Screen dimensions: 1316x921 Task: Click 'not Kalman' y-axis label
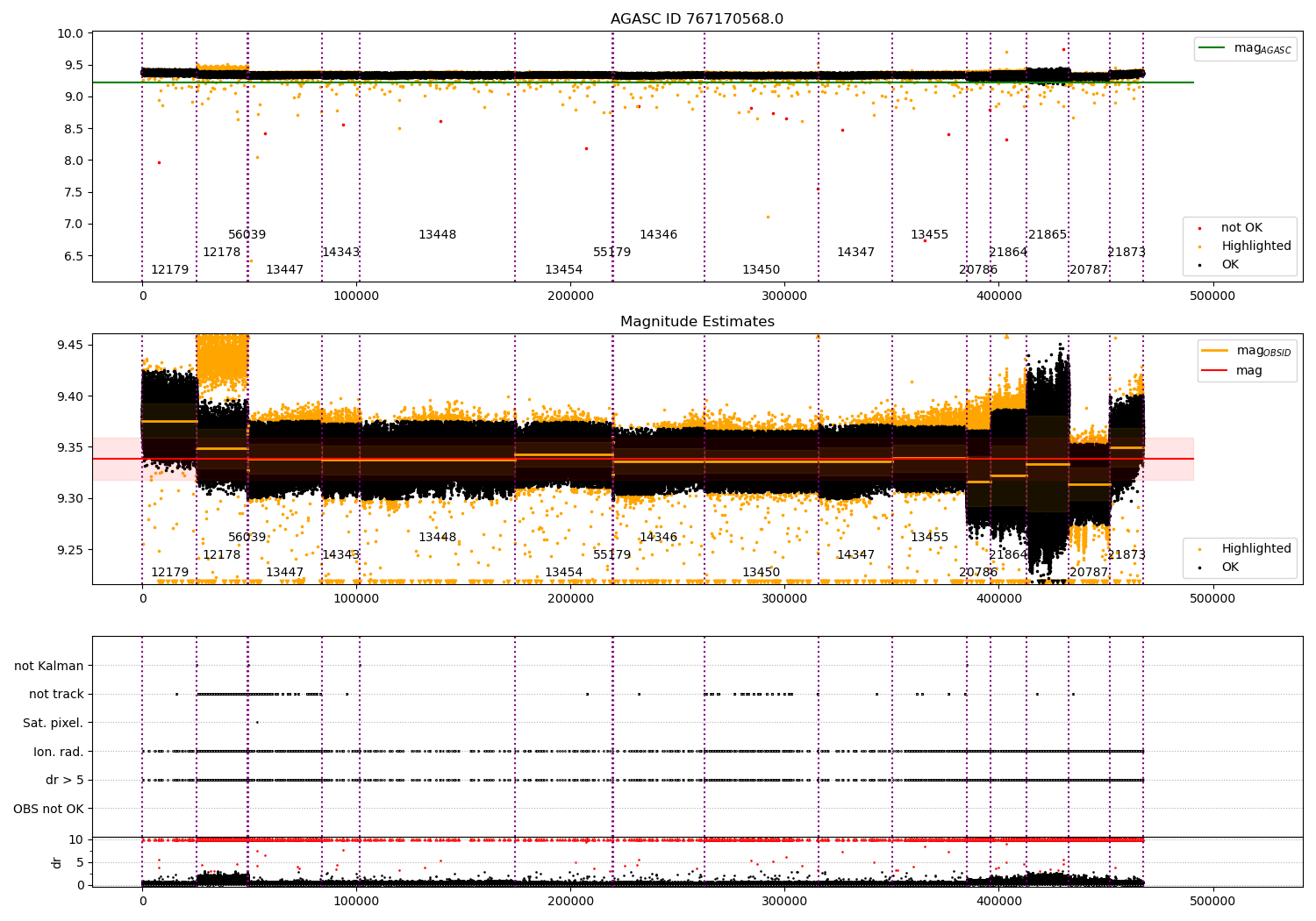click(49, 666)
